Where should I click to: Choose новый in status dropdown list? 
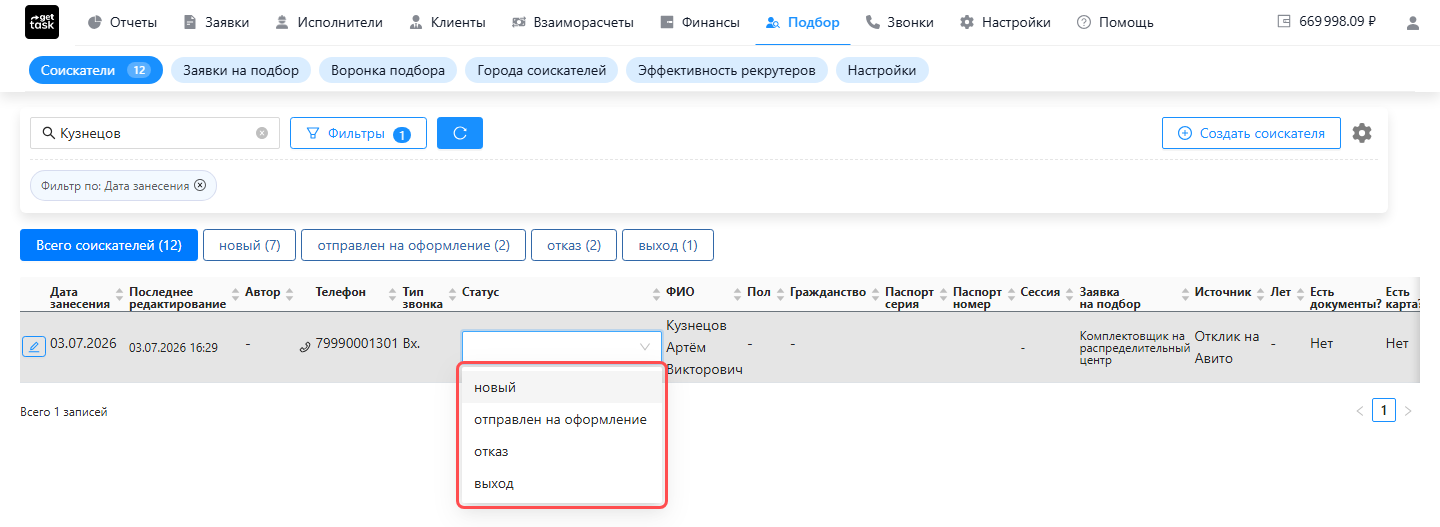(x=561, y=387)
